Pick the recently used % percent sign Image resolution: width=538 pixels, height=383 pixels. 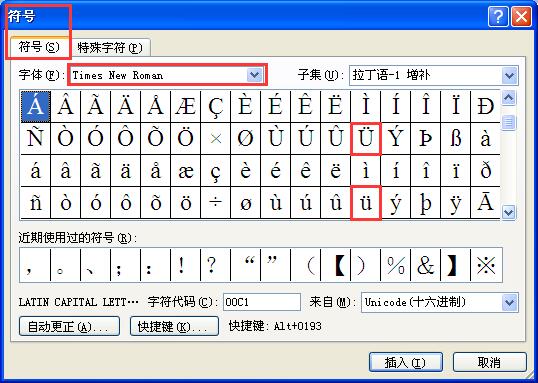pyautogui.click(x=396, y=265)
